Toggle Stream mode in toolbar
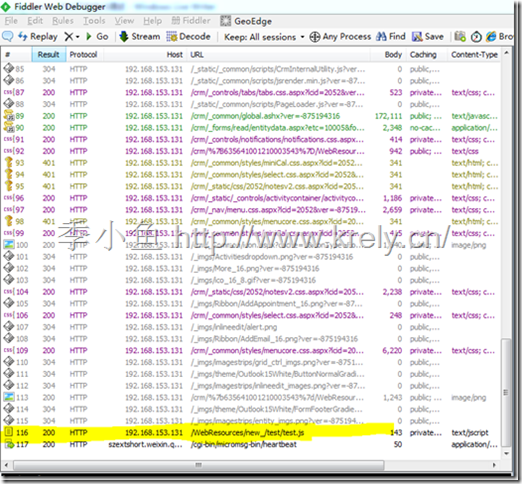 (140, 36)
